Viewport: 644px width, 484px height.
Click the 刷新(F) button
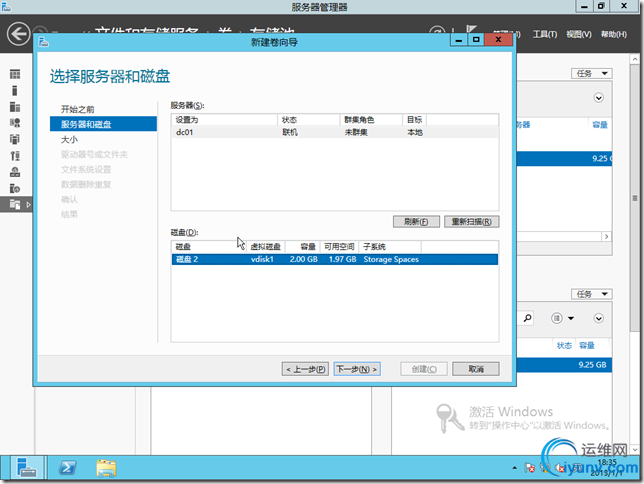pos(416,221)
